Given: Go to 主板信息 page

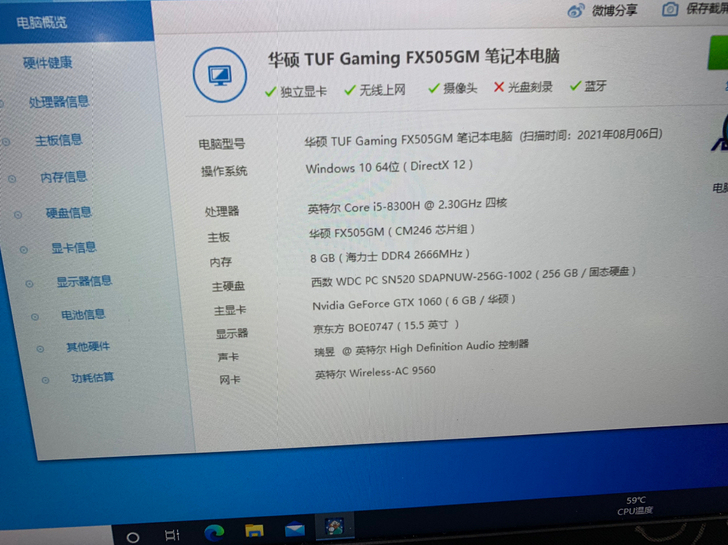Looking at the screenshot, I should point(59,140).
